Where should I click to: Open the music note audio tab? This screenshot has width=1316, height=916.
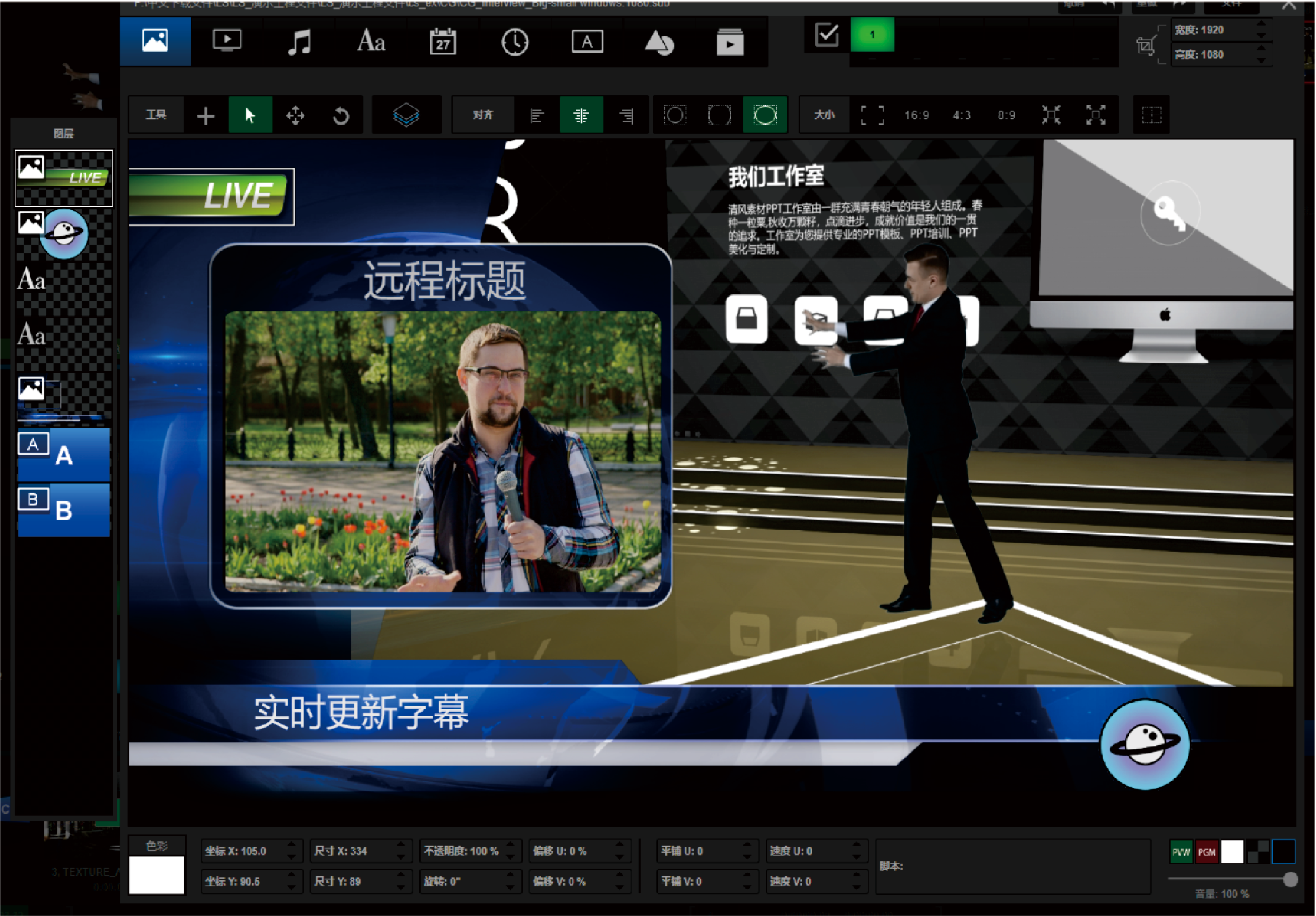click(298, 42)
